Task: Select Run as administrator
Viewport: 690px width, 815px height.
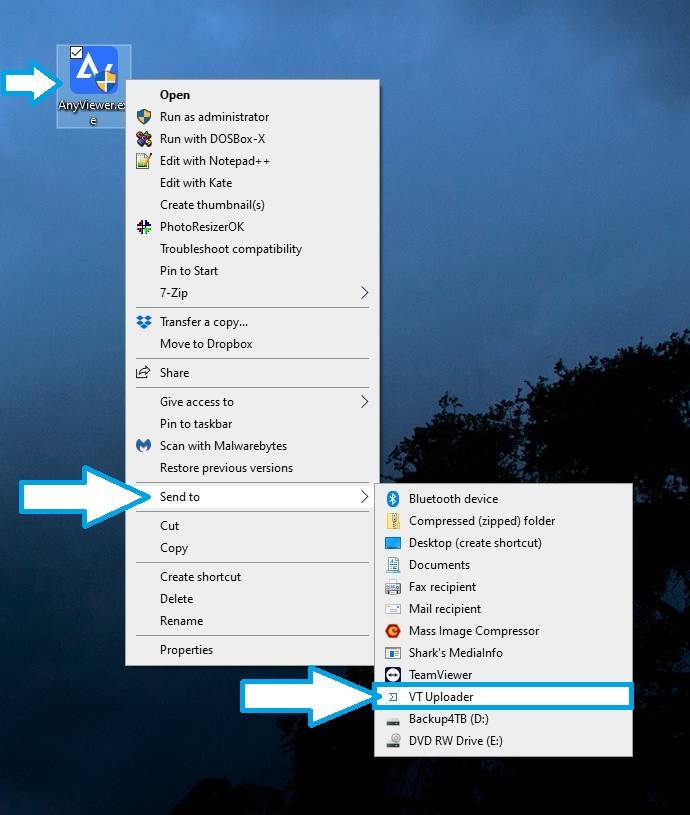Action: click(253, 116)
